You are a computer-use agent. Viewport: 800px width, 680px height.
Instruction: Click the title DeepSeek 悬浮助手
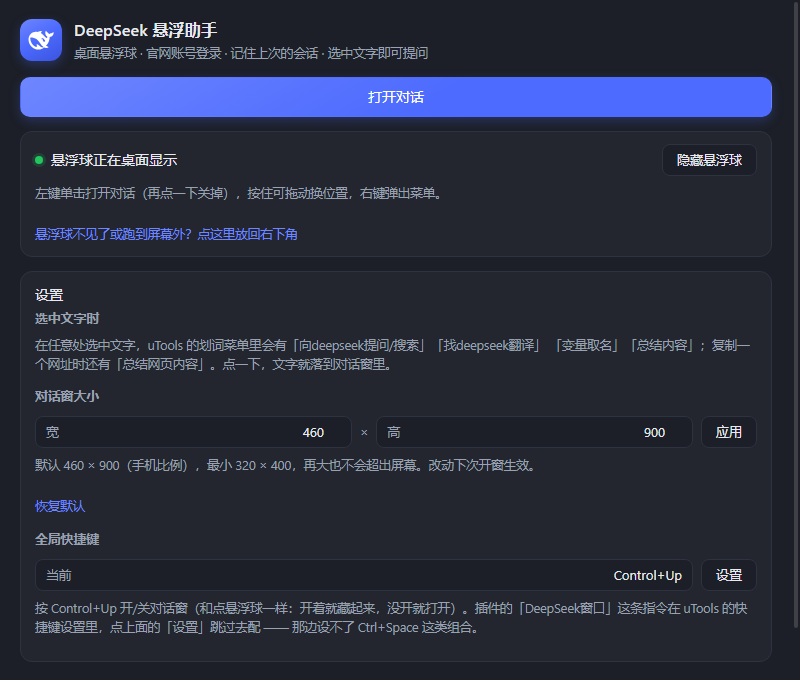[145, 31]
